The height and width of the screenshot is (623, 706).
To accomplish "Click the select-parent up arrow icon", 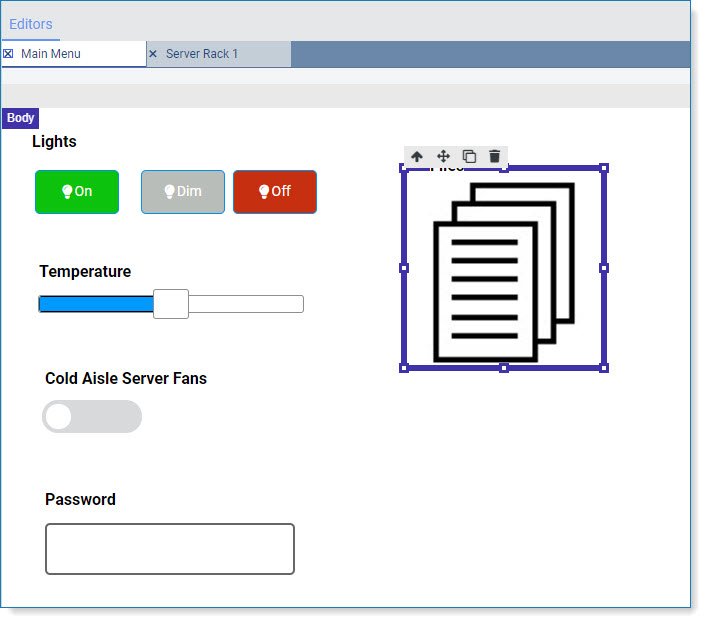I will pos(417,157).
